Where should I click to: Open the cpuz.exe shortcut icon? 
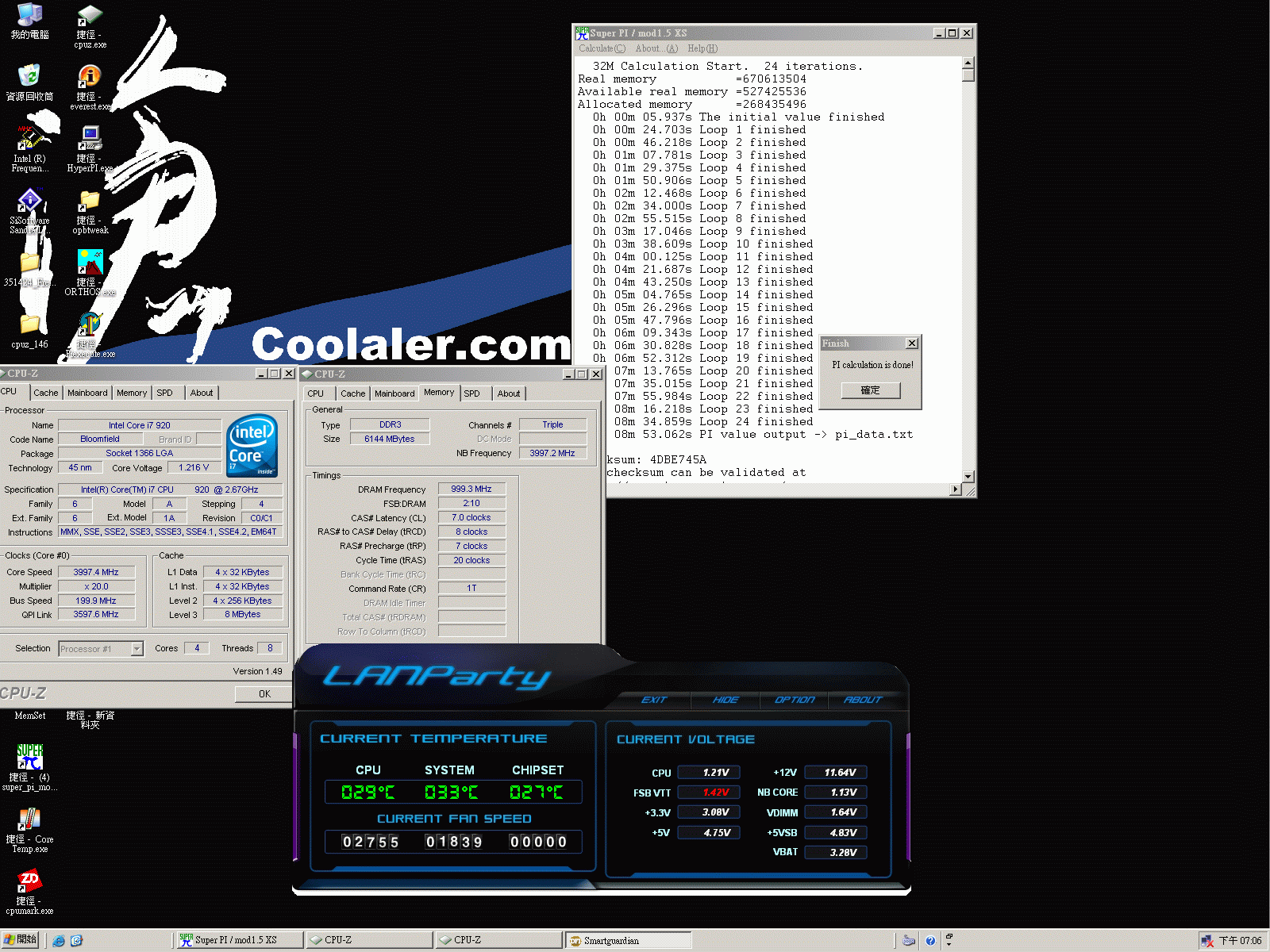point(90,26)
